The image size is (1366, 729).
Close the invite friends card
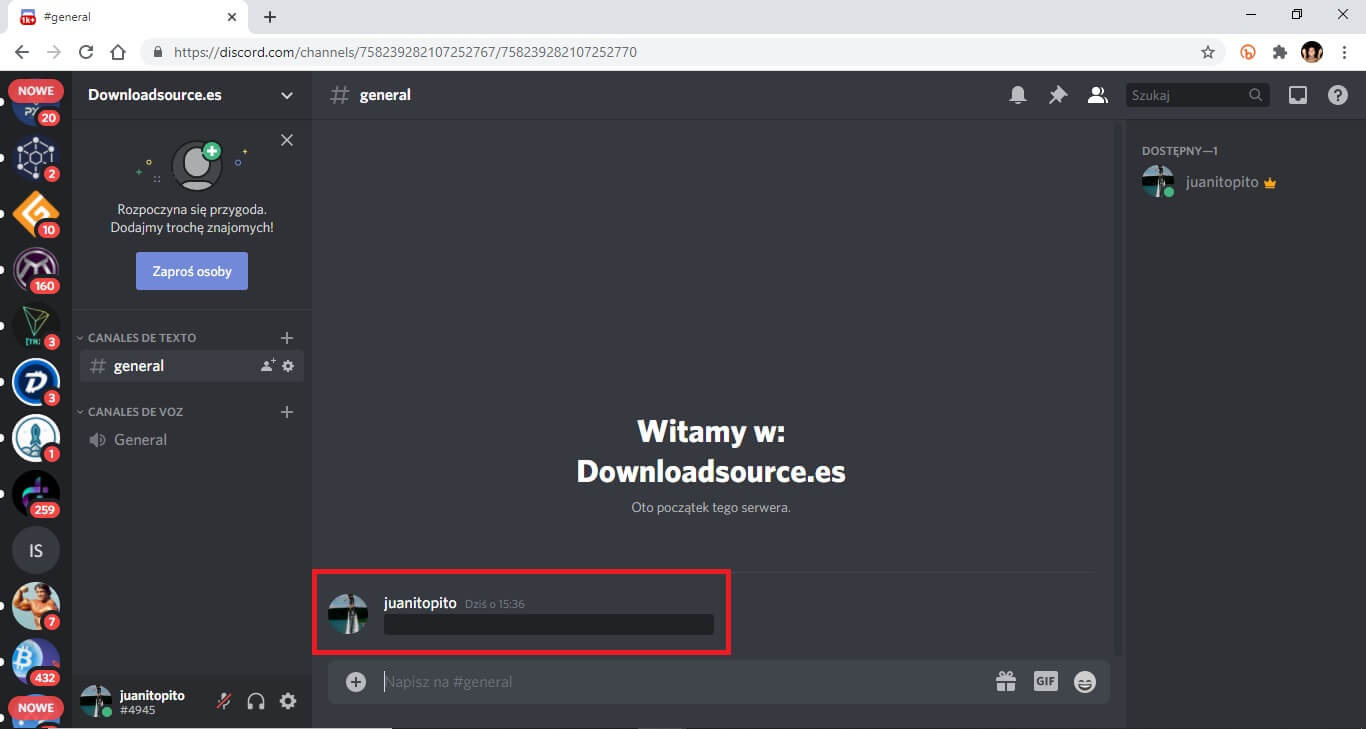287,140
